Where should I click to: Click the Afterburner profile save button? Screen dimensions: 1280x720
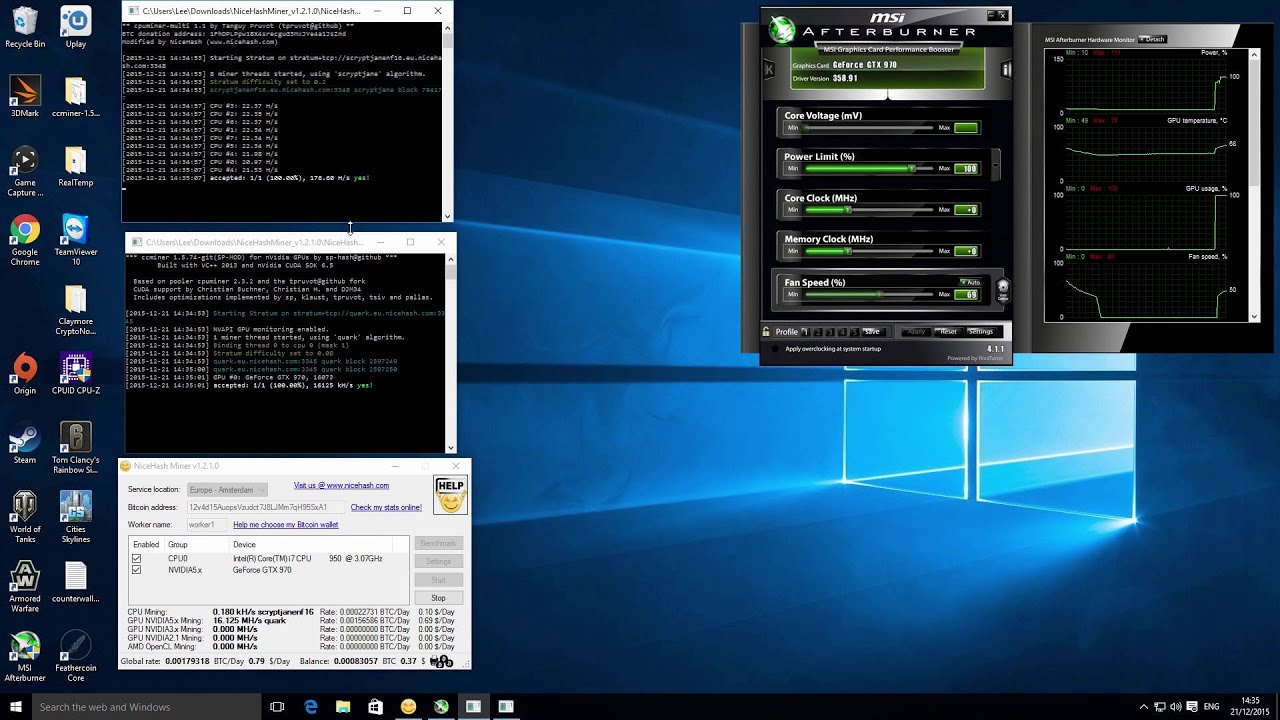click(872, 332)
